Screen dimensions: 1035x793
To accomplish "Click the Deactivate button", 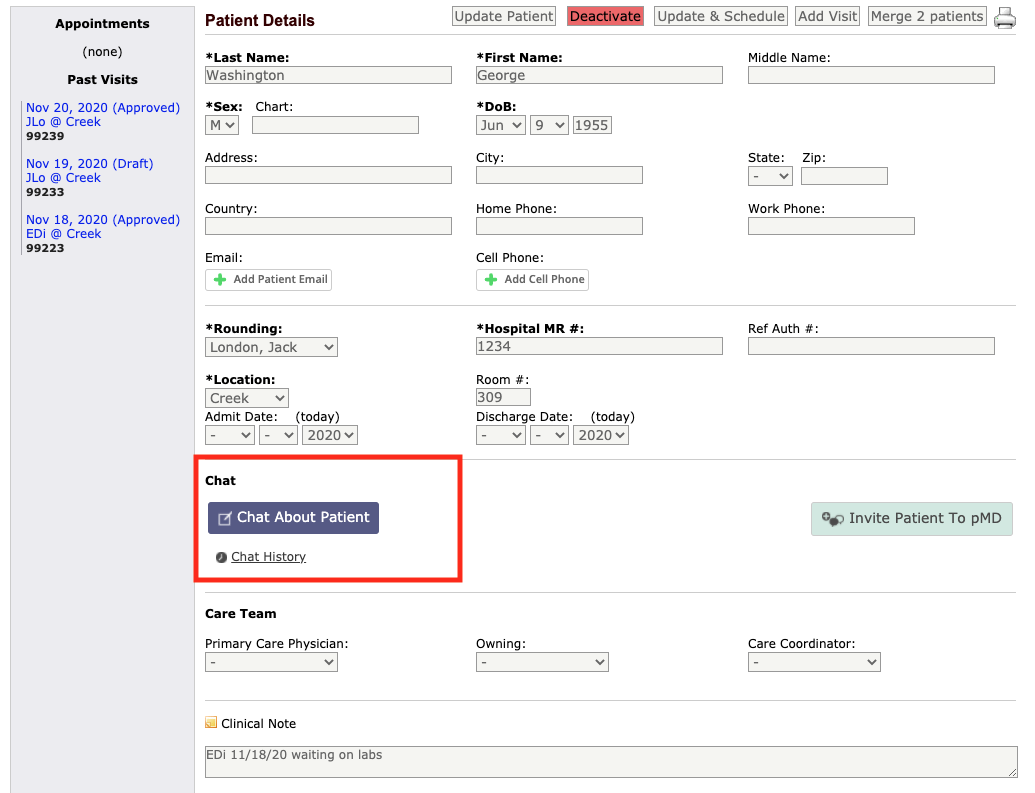I will 604,16.
